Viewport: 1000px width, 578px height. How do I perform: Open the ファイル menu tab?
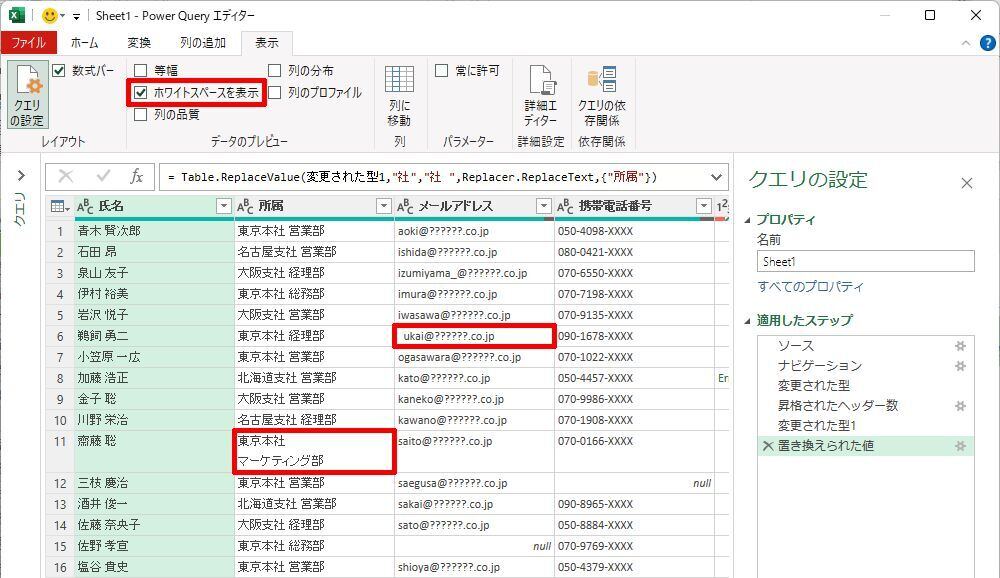tap(28, 43)
